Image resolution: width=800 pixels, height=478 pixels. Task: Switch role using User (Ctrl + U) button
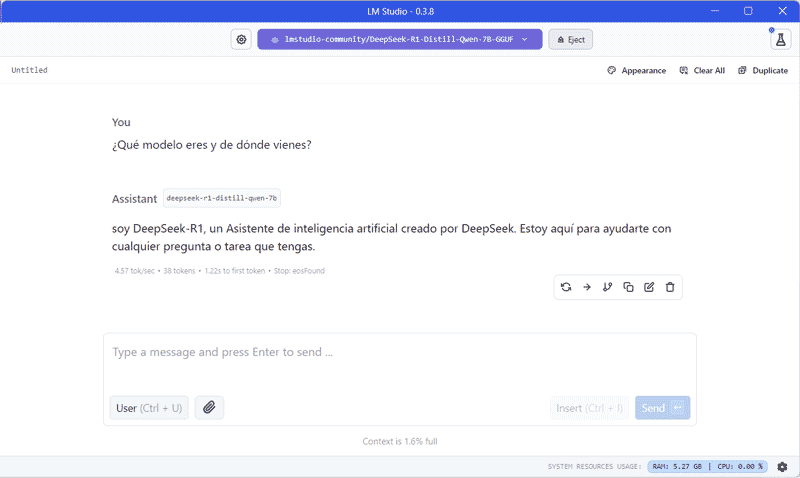pyautogui.click(x=149, y=408)
